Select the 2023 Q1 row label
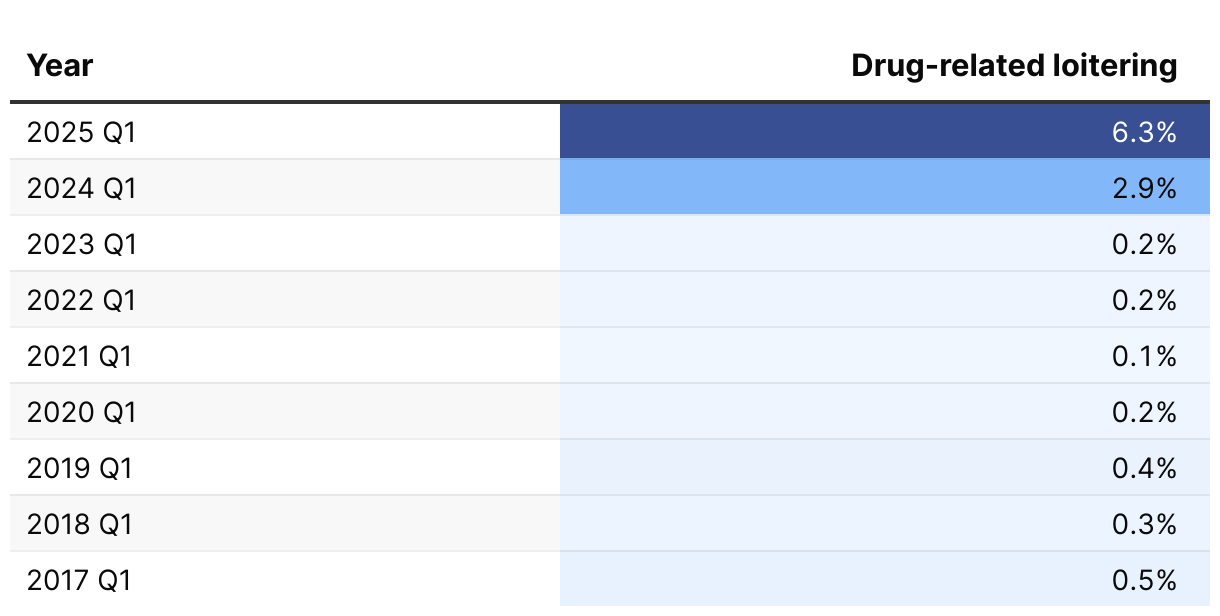 81,244
